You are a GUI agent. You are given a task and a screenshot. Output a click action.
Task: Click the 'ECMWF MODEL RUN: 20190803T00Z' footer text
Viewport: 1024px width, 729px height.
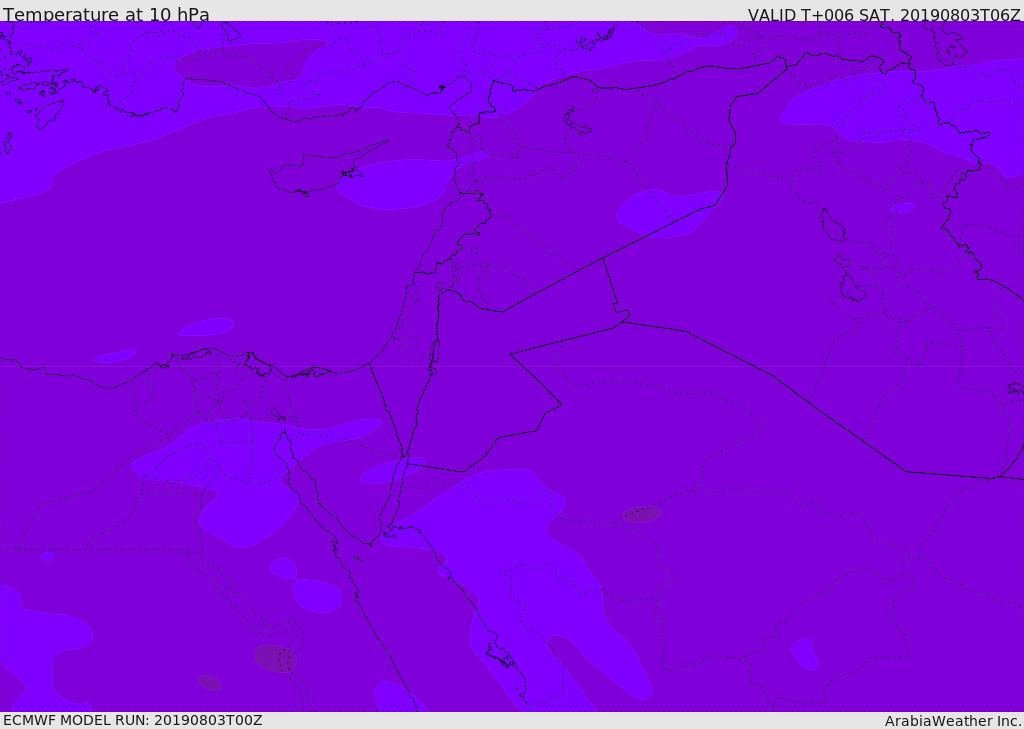(133, 720)
